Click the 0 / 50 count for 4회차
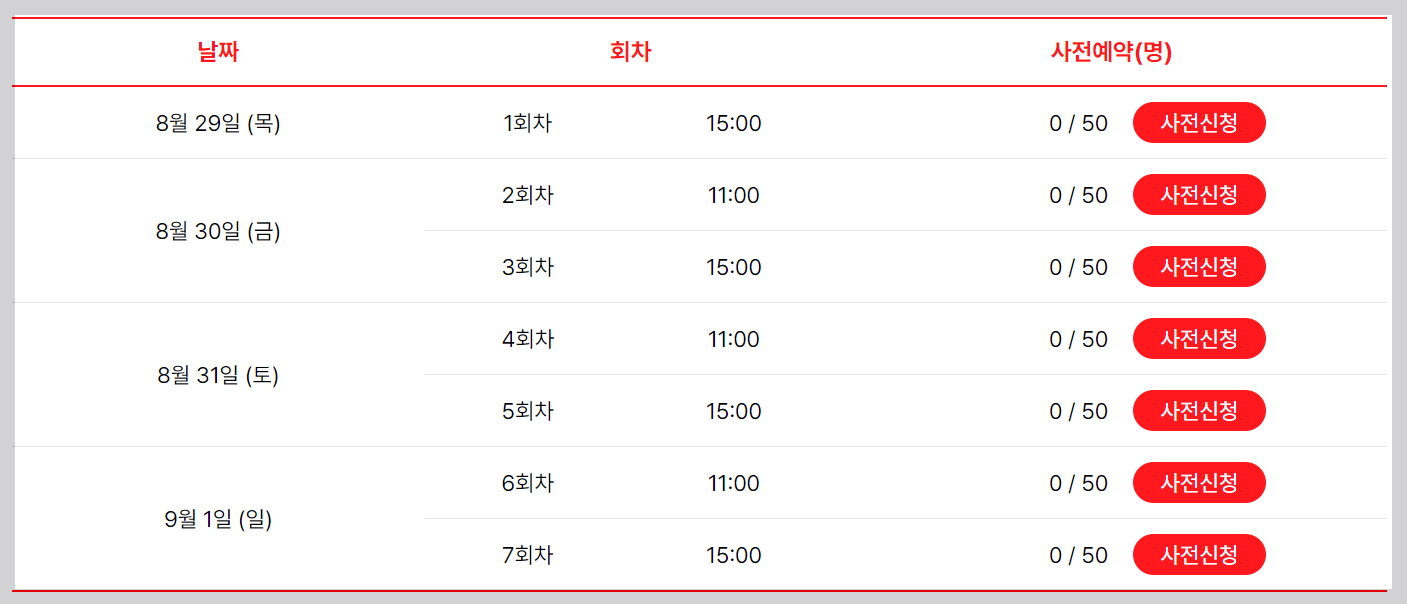1407x604 pixels. click(x=1077, y=338)
